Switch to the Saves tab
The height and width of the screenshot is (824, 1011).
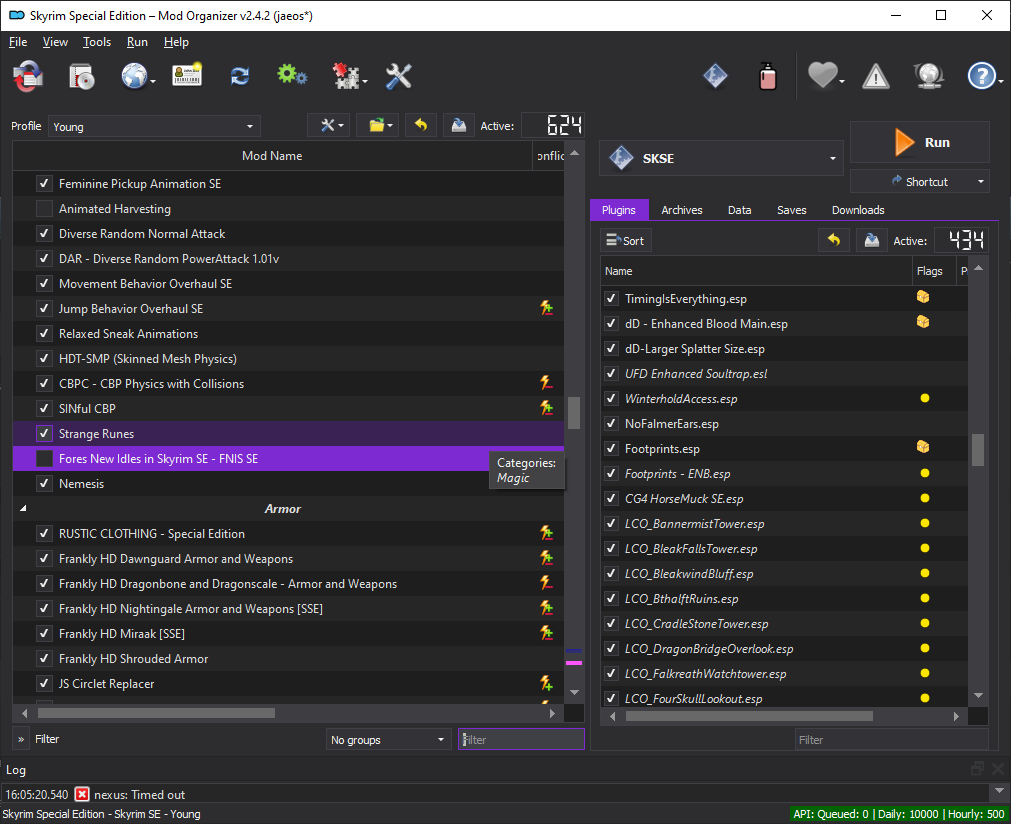click(791, 210)
